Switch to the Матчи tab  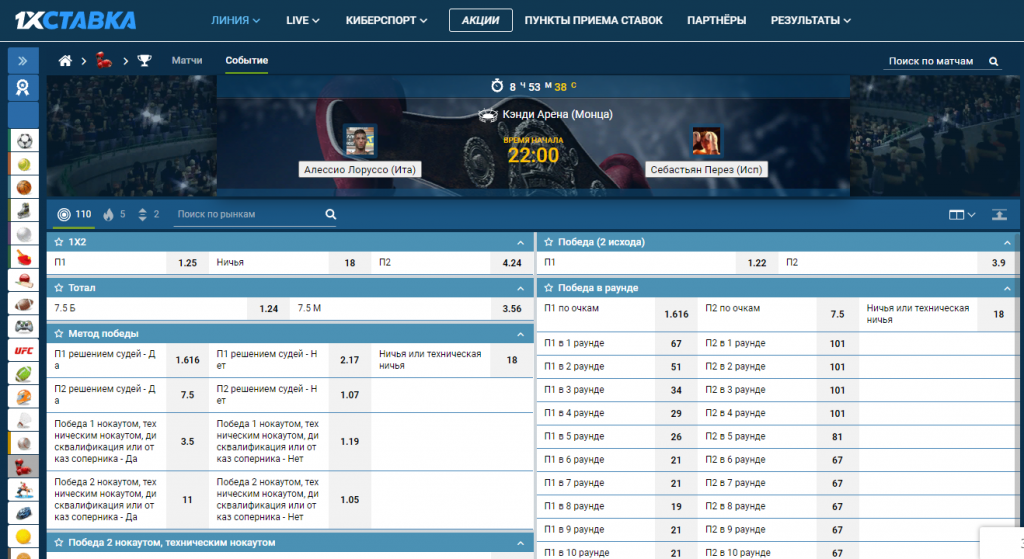pyautogui.click(x=187, y=61)
